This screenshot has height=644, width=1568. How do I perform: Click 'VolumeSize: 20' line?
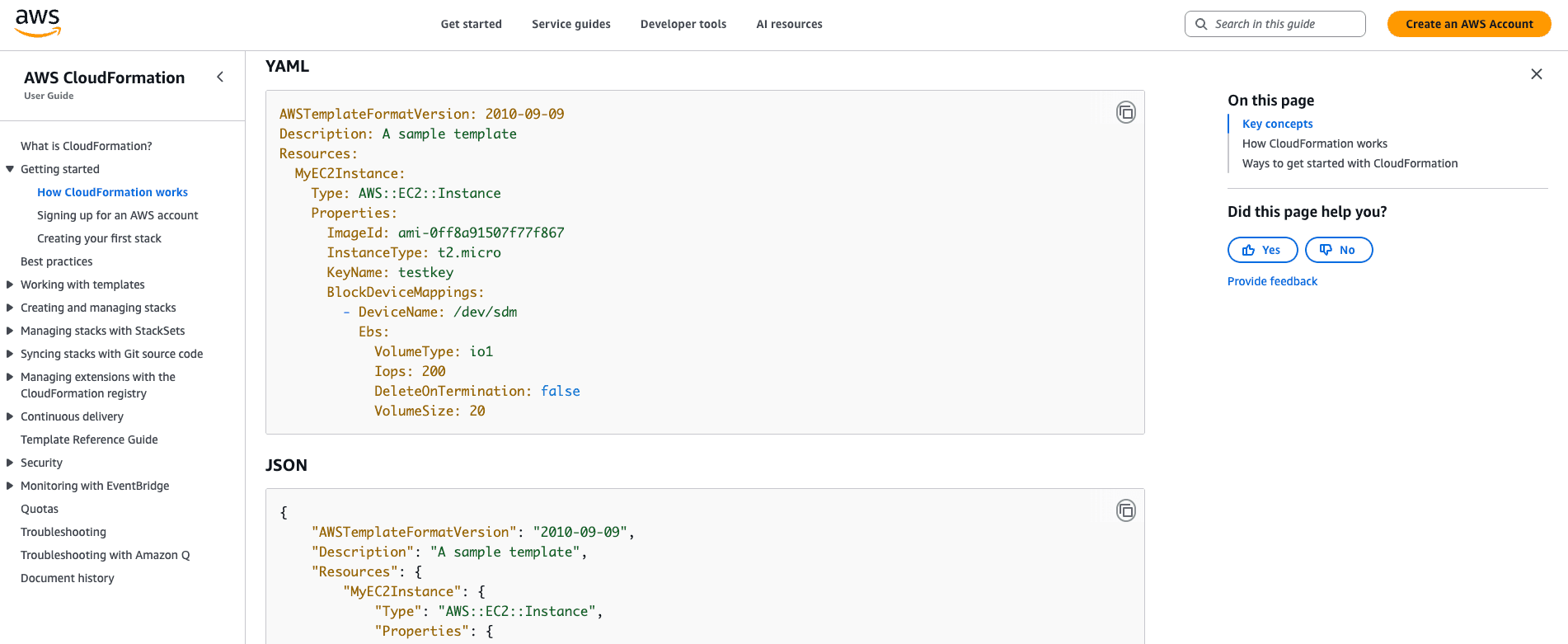click(430, 411)
